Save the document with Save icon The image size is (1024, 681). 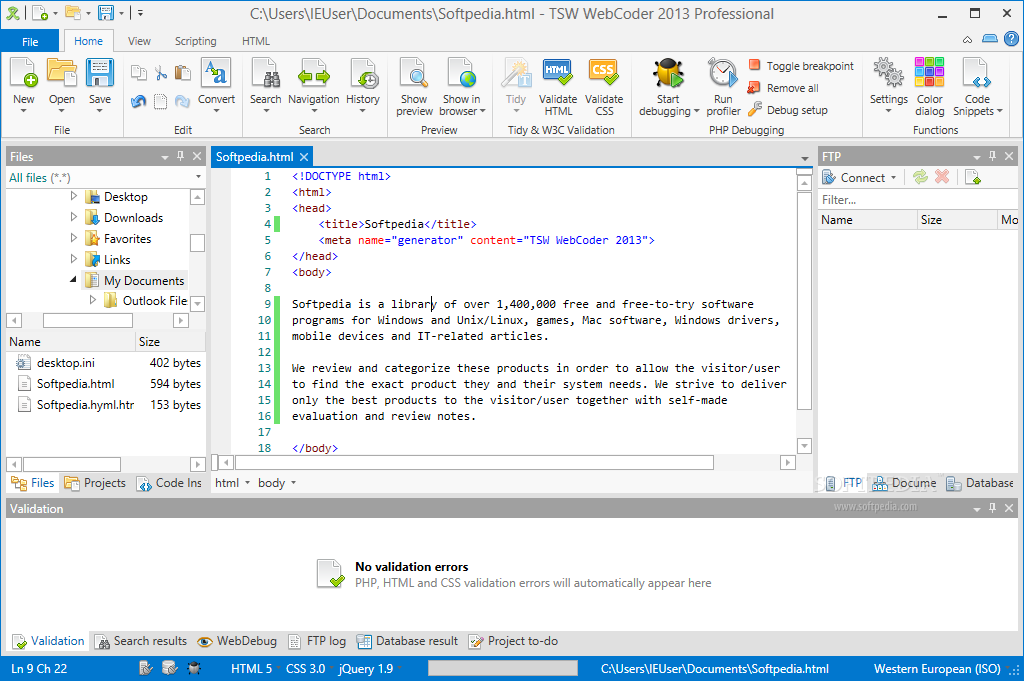click(x=100, y=72)
